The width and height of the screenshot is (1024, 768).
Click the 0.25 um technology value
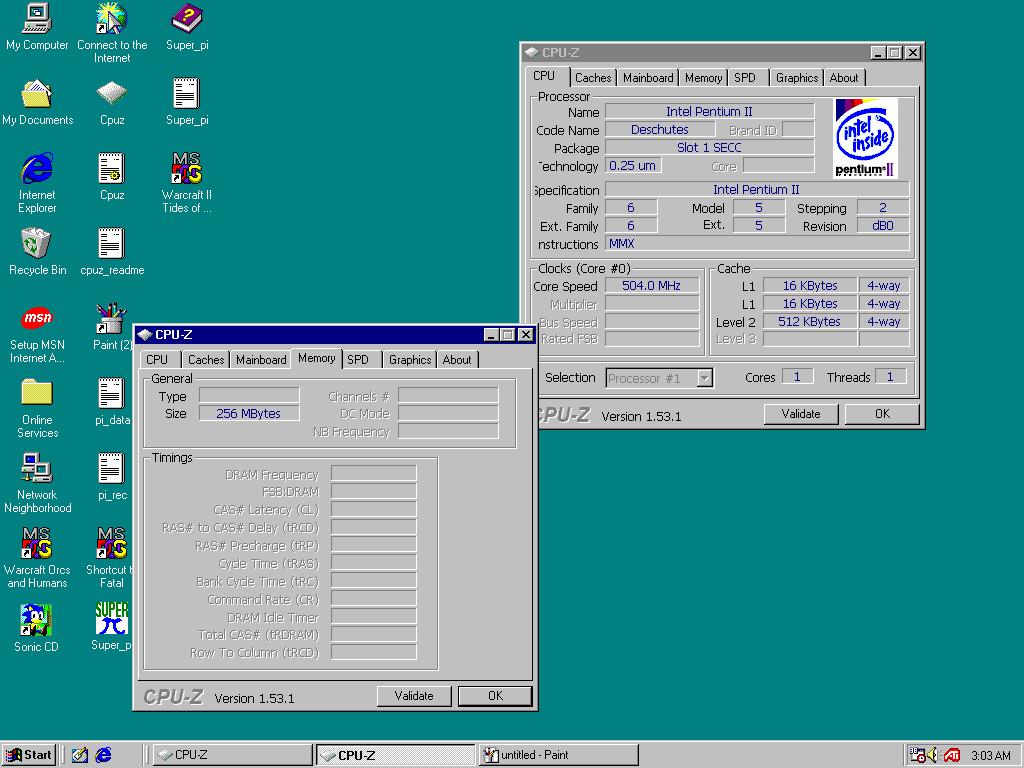coord(633,166)
